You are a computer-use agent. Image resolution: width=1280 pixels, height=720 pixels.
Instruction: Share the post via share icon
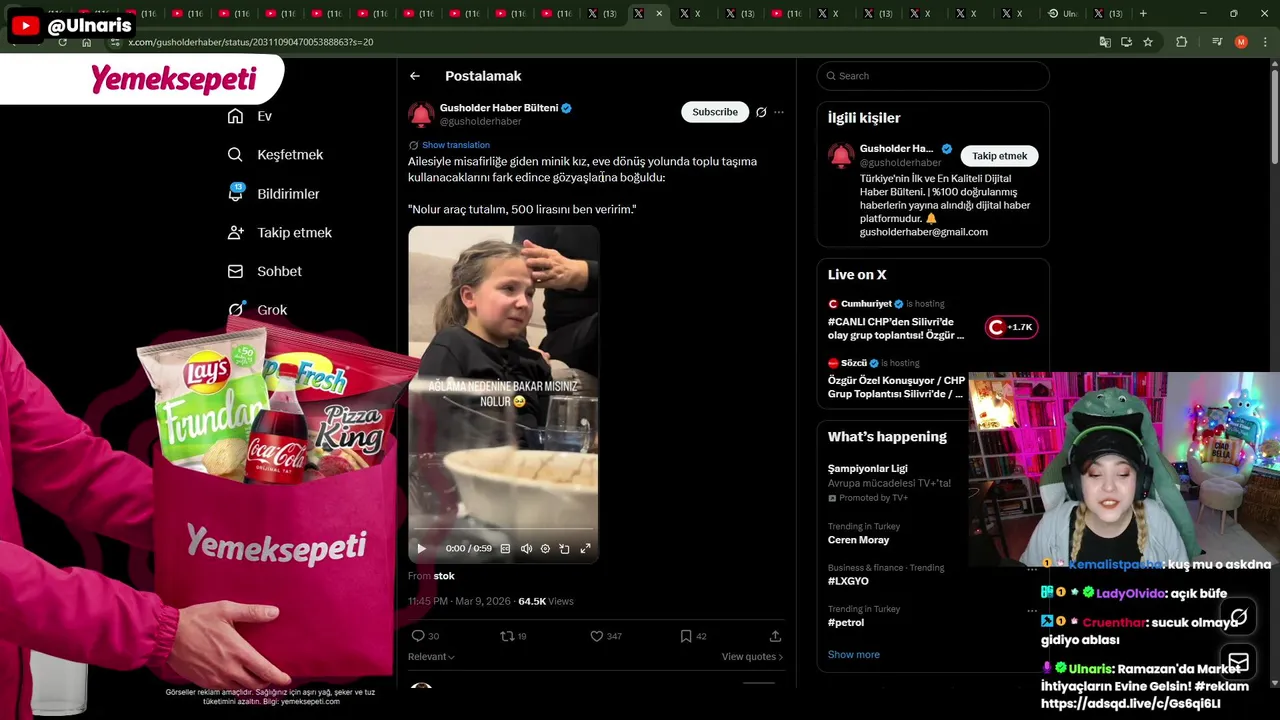coord(775,636)
